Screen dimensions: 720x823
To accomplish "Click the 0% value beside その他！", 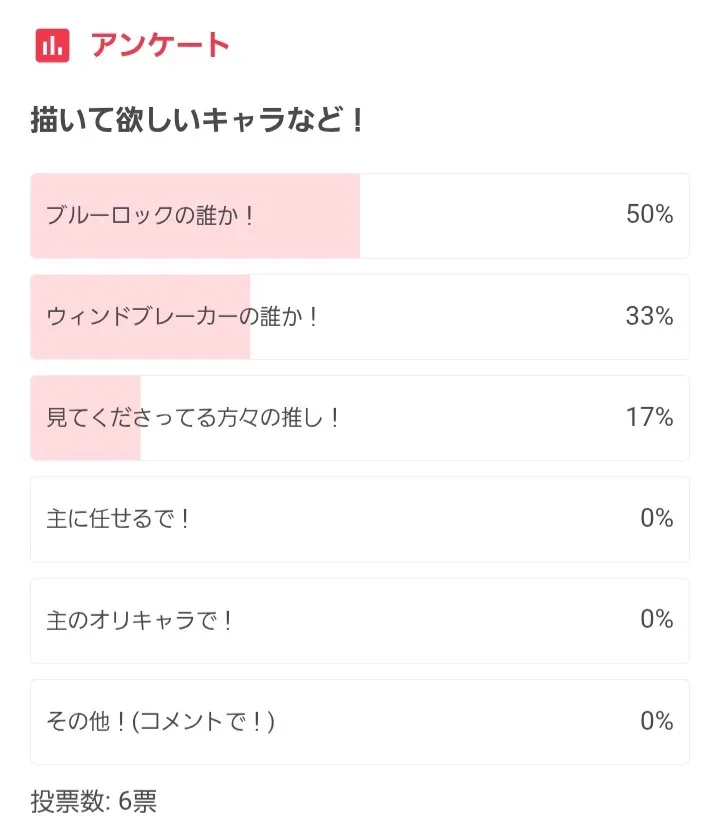I will (656, 721).
